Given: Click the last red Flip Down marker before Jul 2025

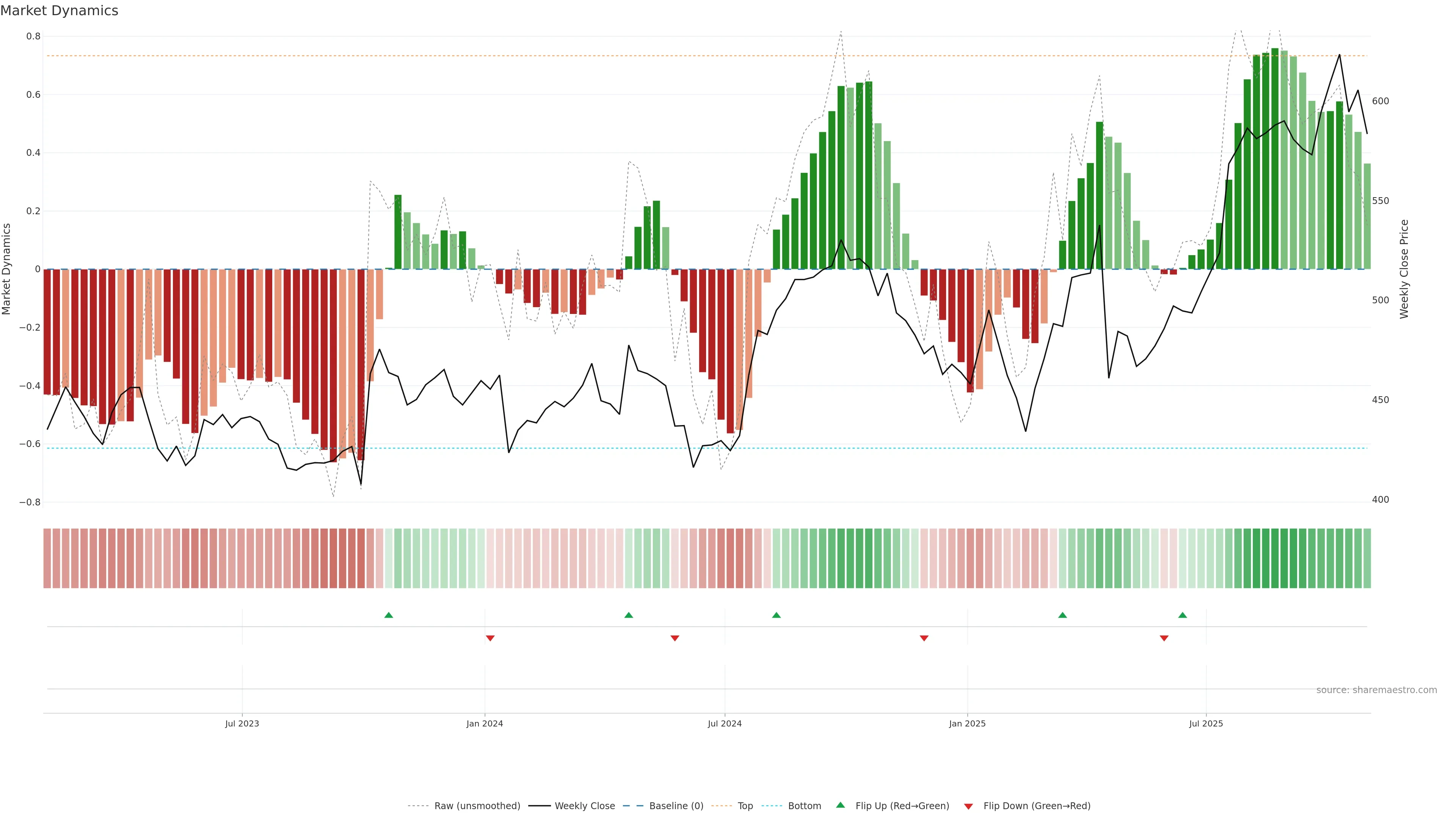Looking at the screenshot, I should point(1164,638).
